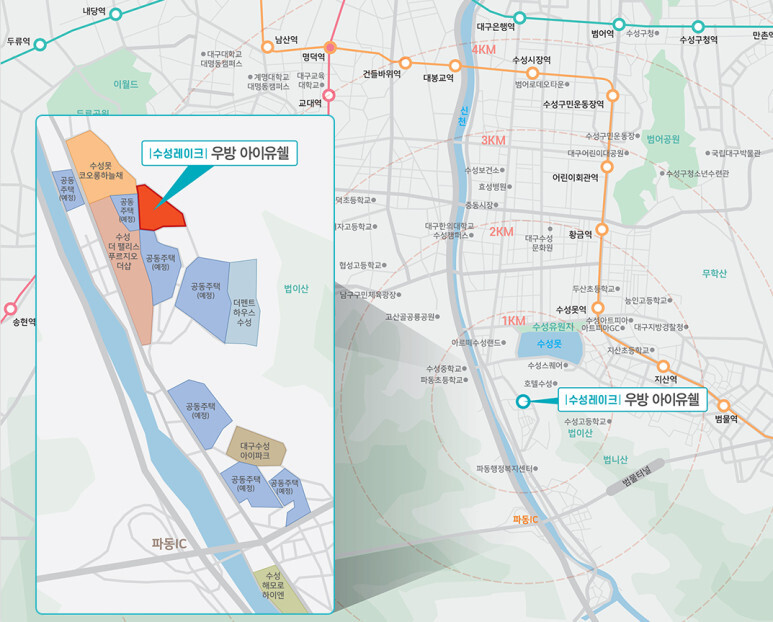773x622 pixels.
Task: Click the 수성구민운동장역 station circle
Action: [x=613, y=95]
